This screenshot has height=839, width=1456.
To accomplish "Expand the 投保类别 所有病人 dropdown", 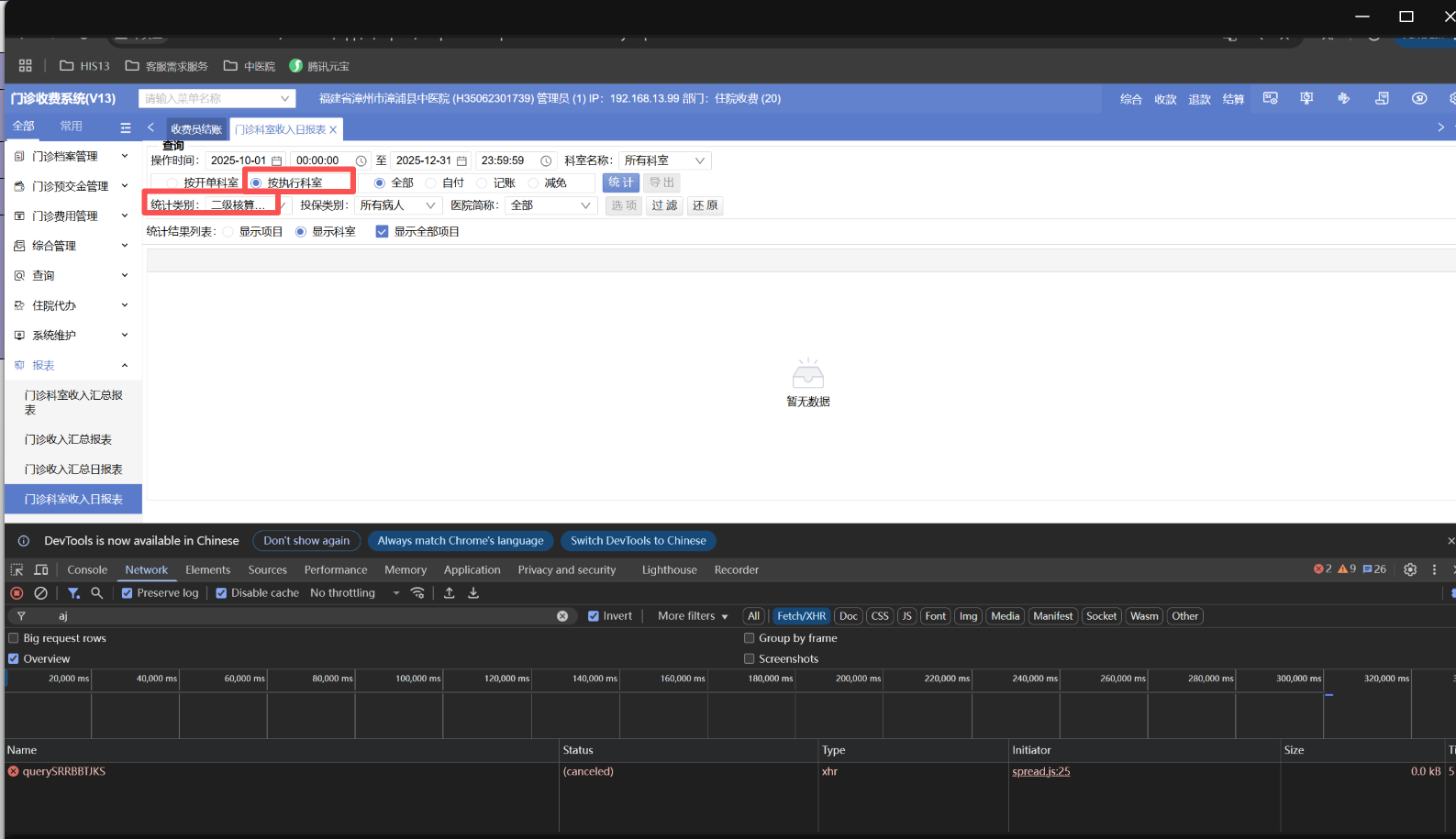I will pyautogui.click(x=396, y=205).
